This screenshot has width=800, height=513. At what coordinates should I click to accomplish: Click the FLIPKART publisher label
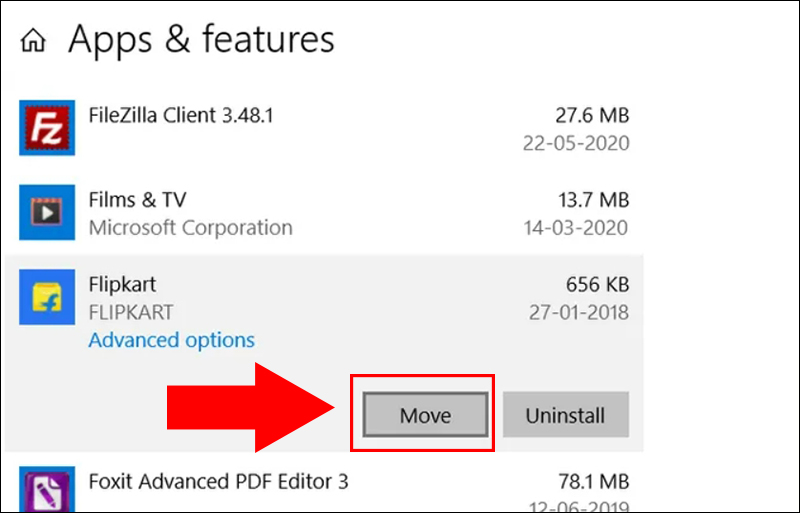point(131,313)
